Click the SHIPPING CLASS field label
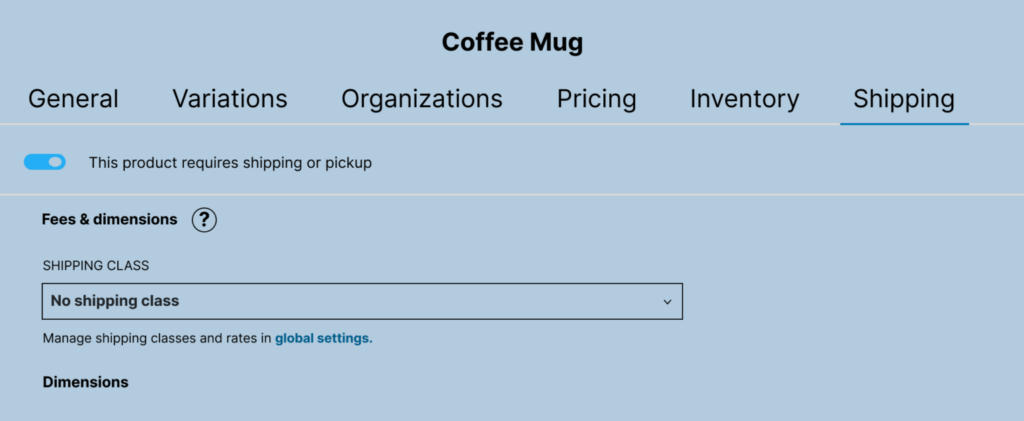Viewport: 1024px width, 421px height. pos(95,266)
